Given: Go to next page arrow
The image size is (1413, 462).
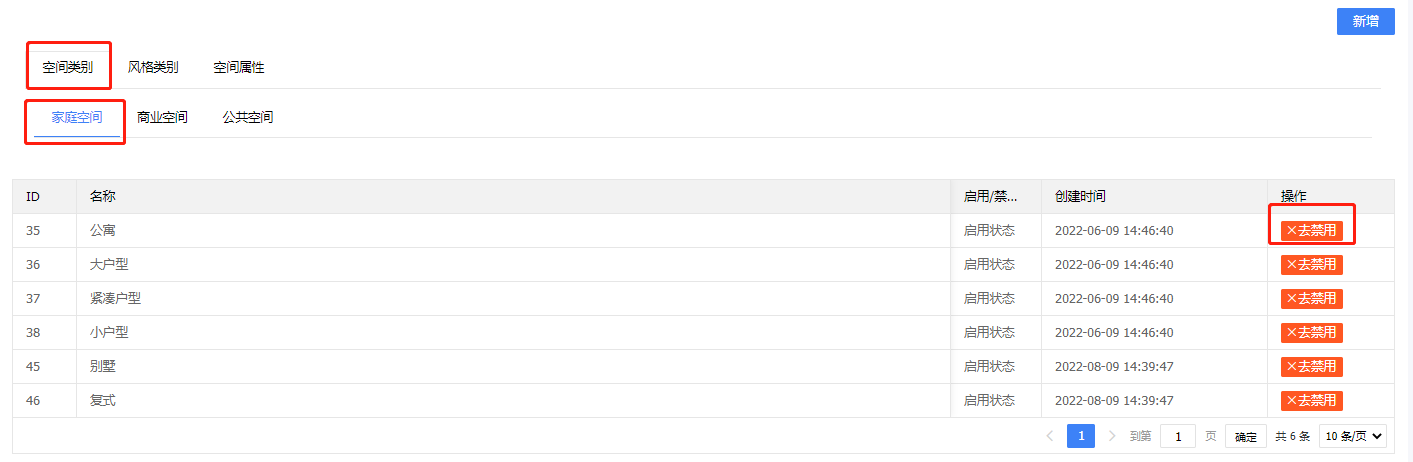Looking at the screenshot, I should point(1112,436).
